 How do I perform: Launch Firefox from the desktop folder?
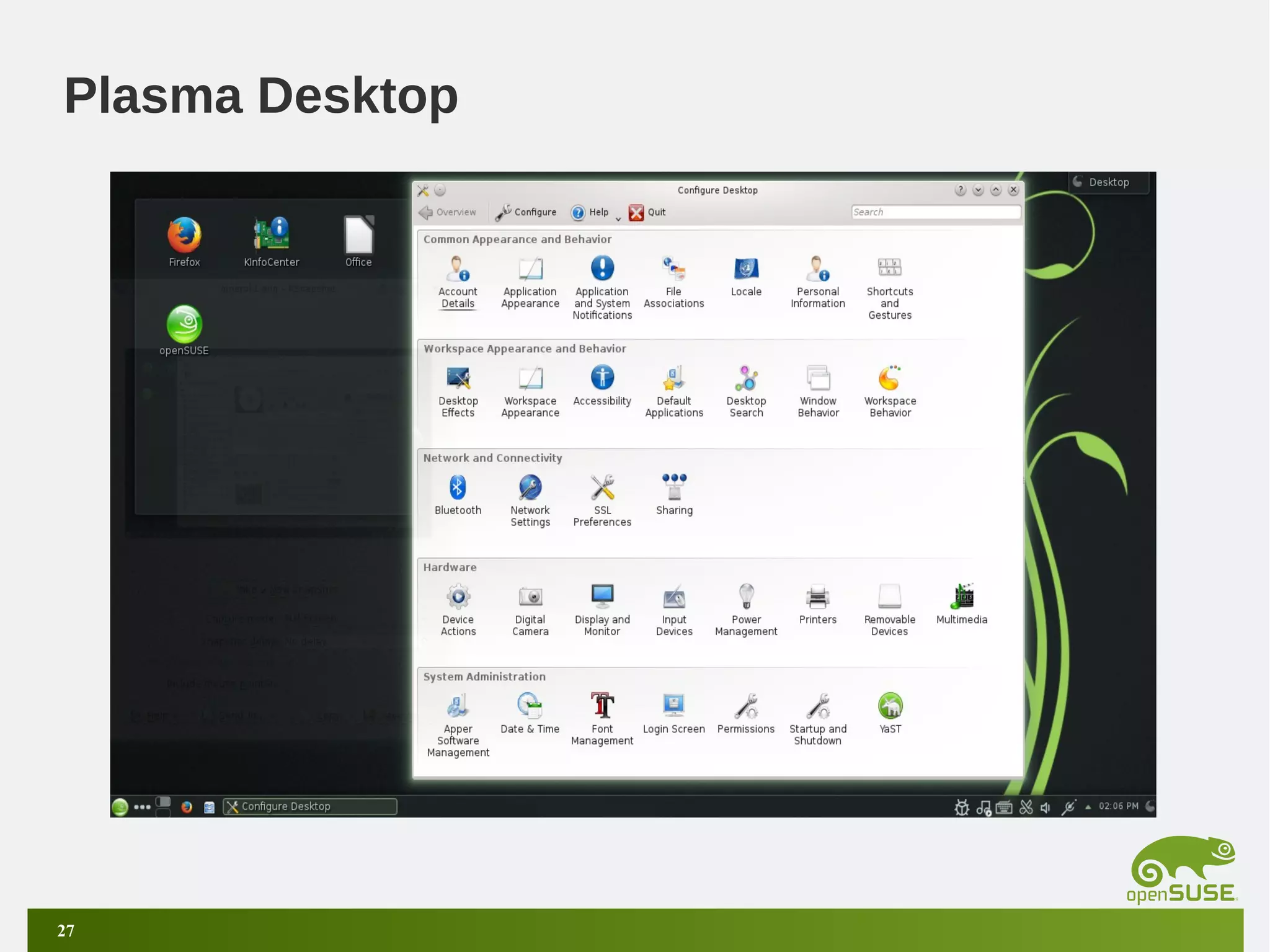click(184, 242)
